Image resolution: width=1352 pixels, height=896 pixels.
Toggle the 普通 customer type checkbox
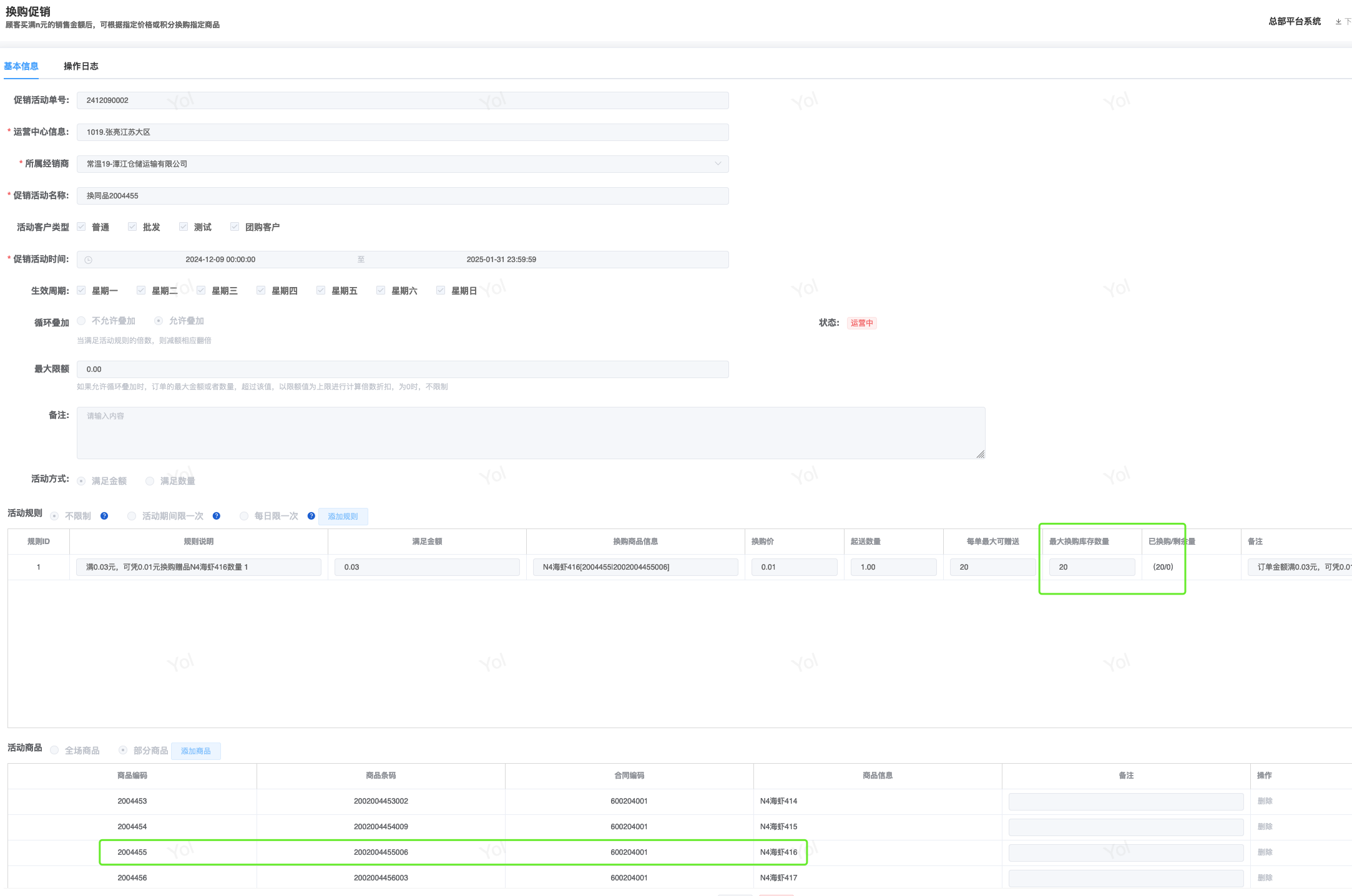coord(81,226)
